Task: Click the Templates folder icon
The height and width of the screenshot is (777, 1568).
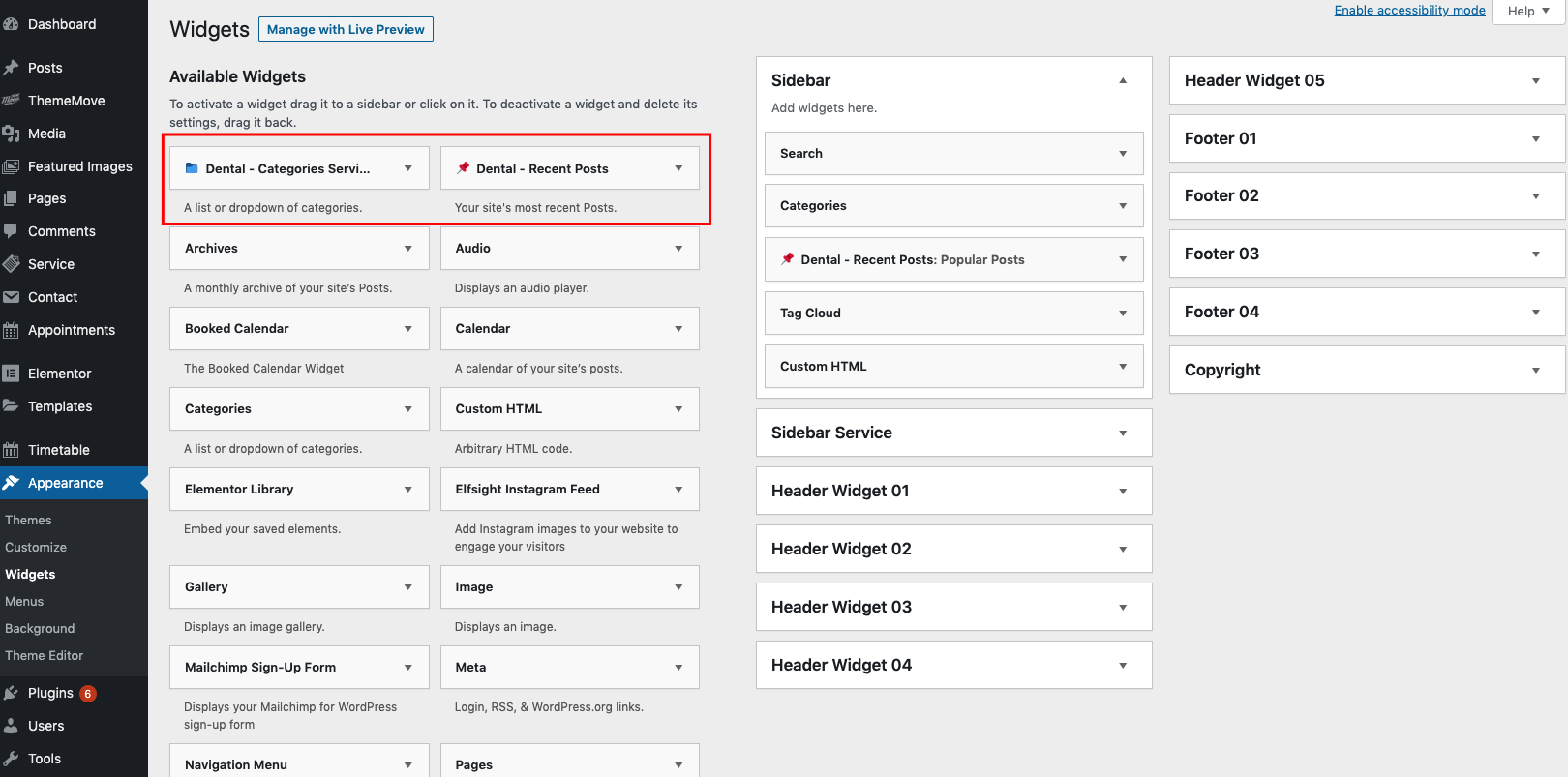Action: pyautogui.click(x=11, y=406)
